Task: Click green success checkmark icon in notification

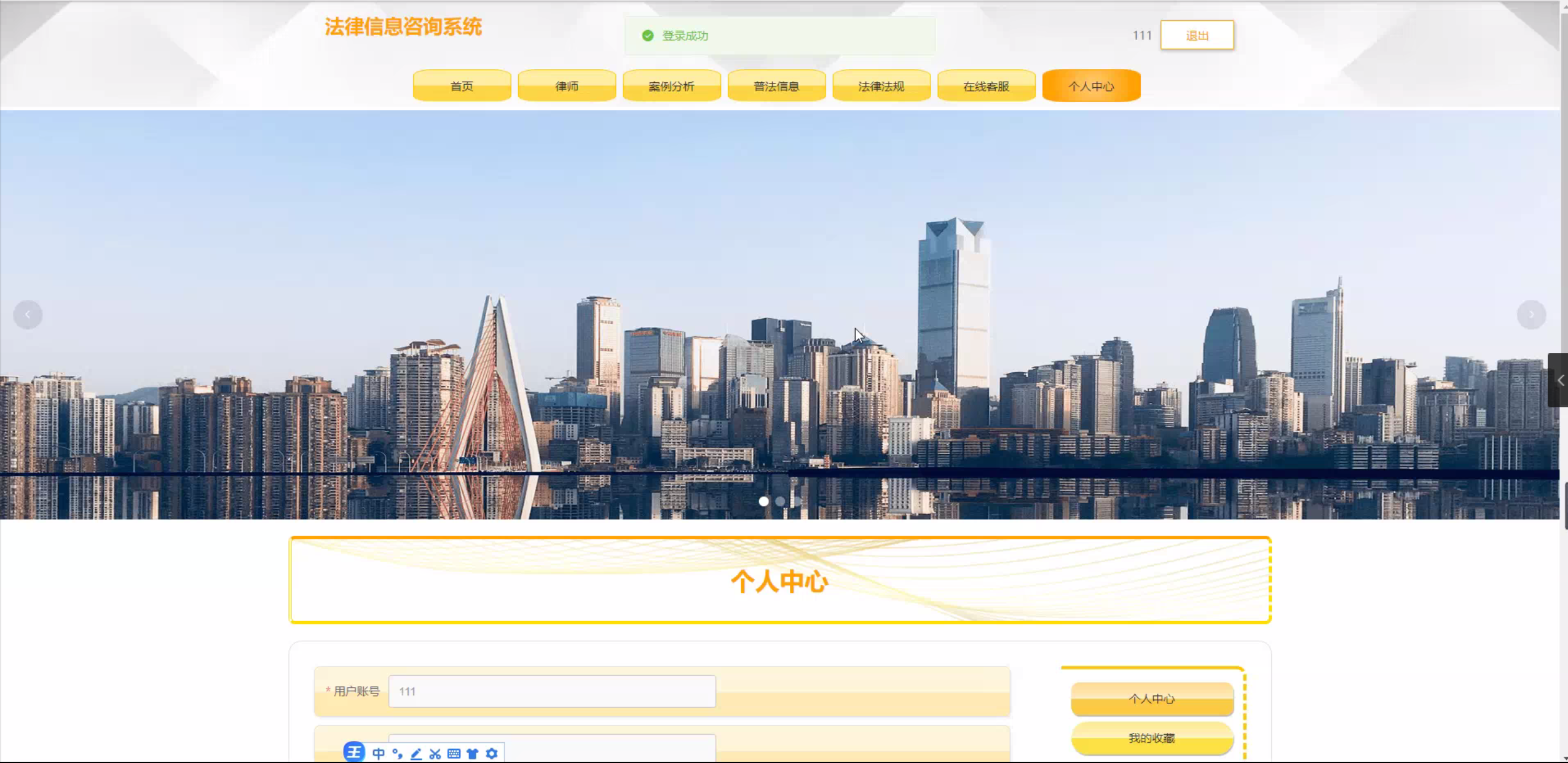Action: pyautogui.click(x=648, y=36)
